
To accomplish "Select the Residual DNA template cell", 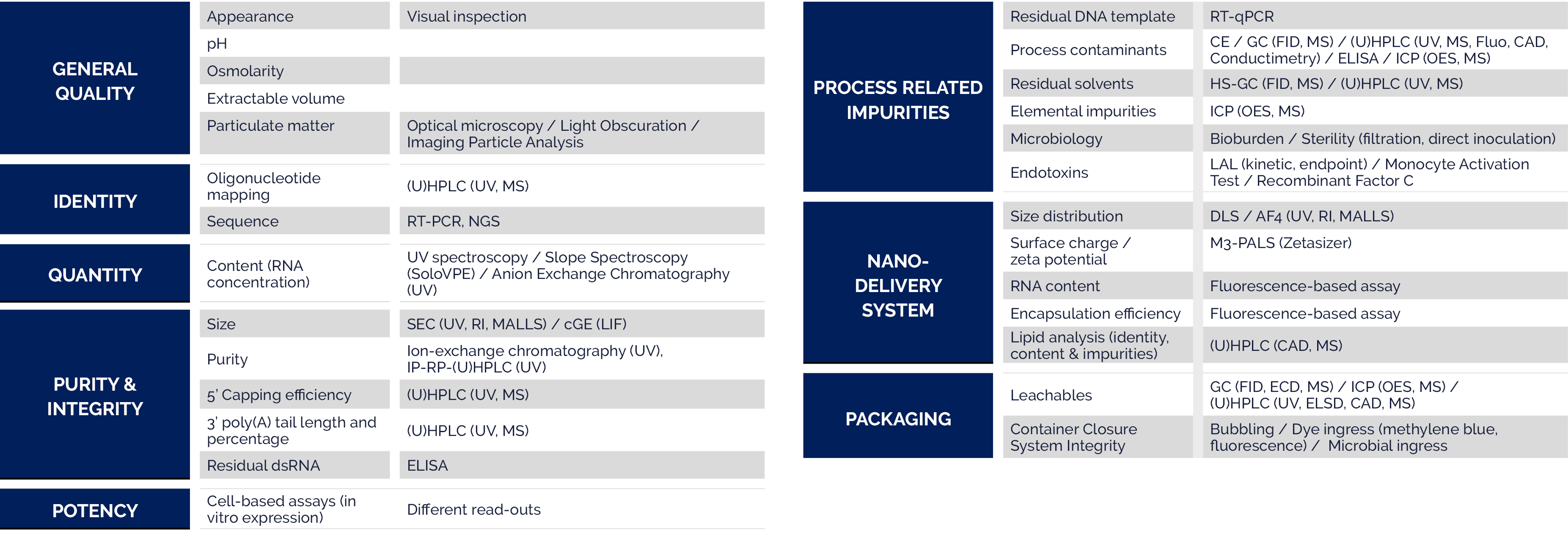I will click(x=1098, y=16).
